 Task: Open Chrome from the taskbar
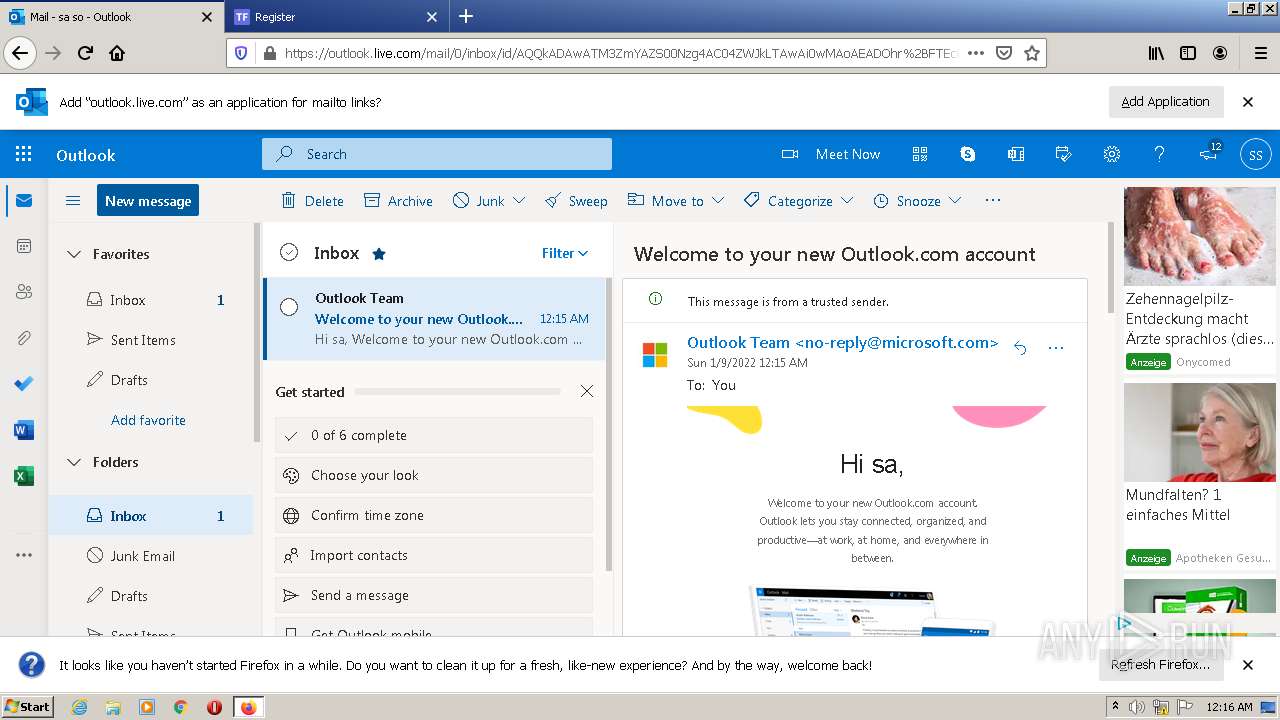[x=180, y=707]
